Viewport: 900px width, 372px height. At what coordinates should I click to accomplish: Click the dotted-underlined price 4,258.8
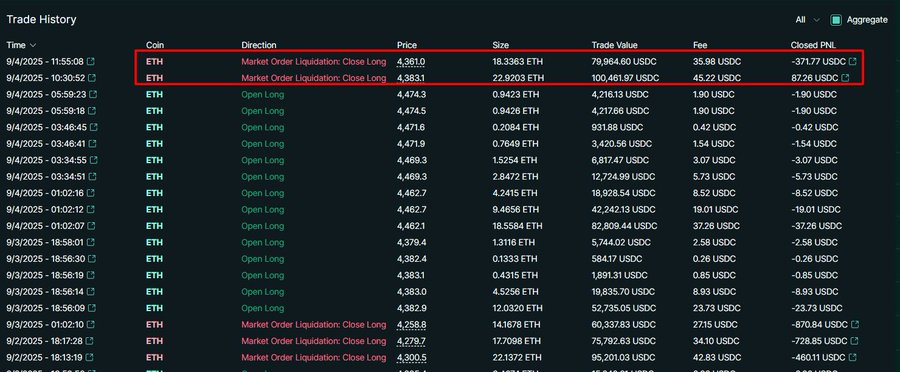(412, 325)
